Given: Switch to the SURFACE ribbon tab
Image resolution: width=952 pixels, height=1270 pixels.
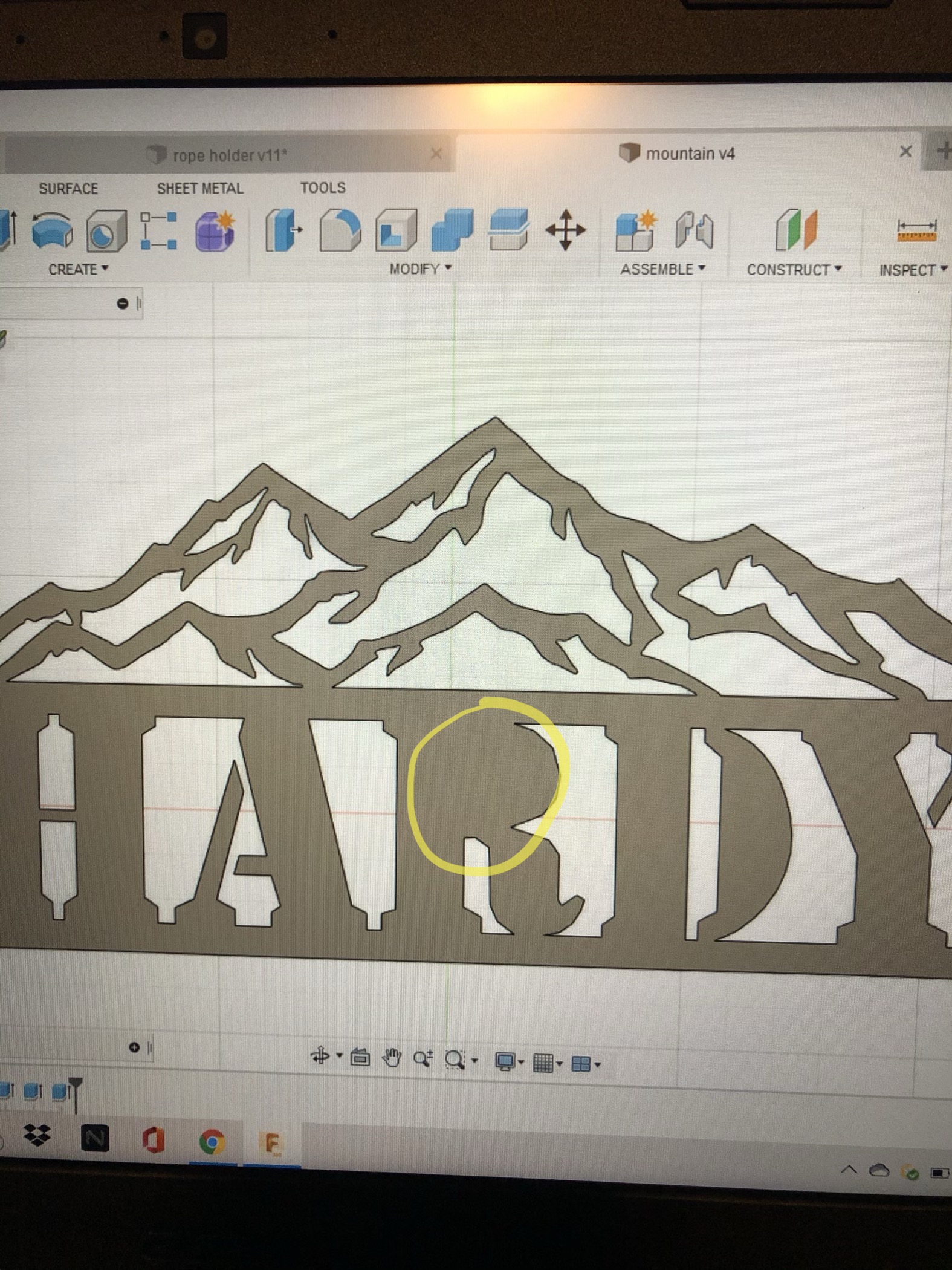Looking at the screenshot, I should point(68,189).
